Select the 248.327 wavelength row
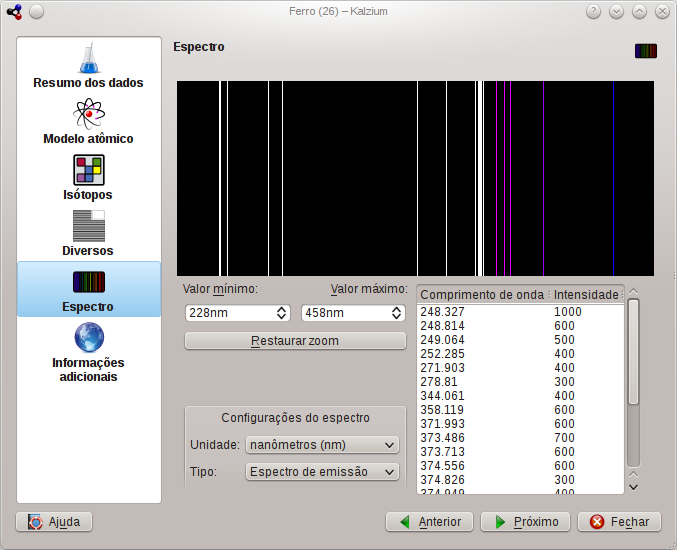 tap(480, 312)
